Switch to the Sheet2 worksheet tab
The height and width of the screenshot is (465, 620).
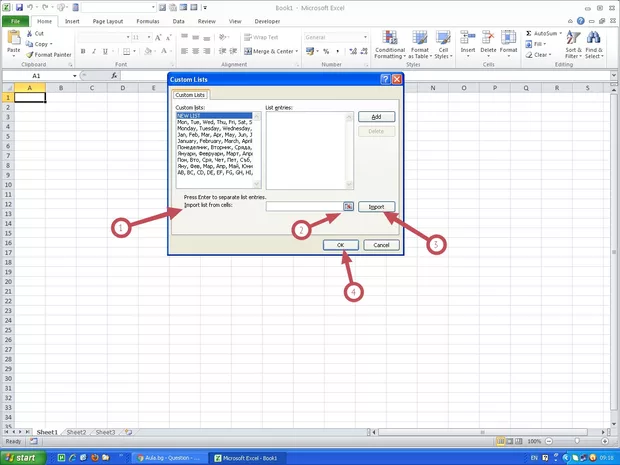76,432
